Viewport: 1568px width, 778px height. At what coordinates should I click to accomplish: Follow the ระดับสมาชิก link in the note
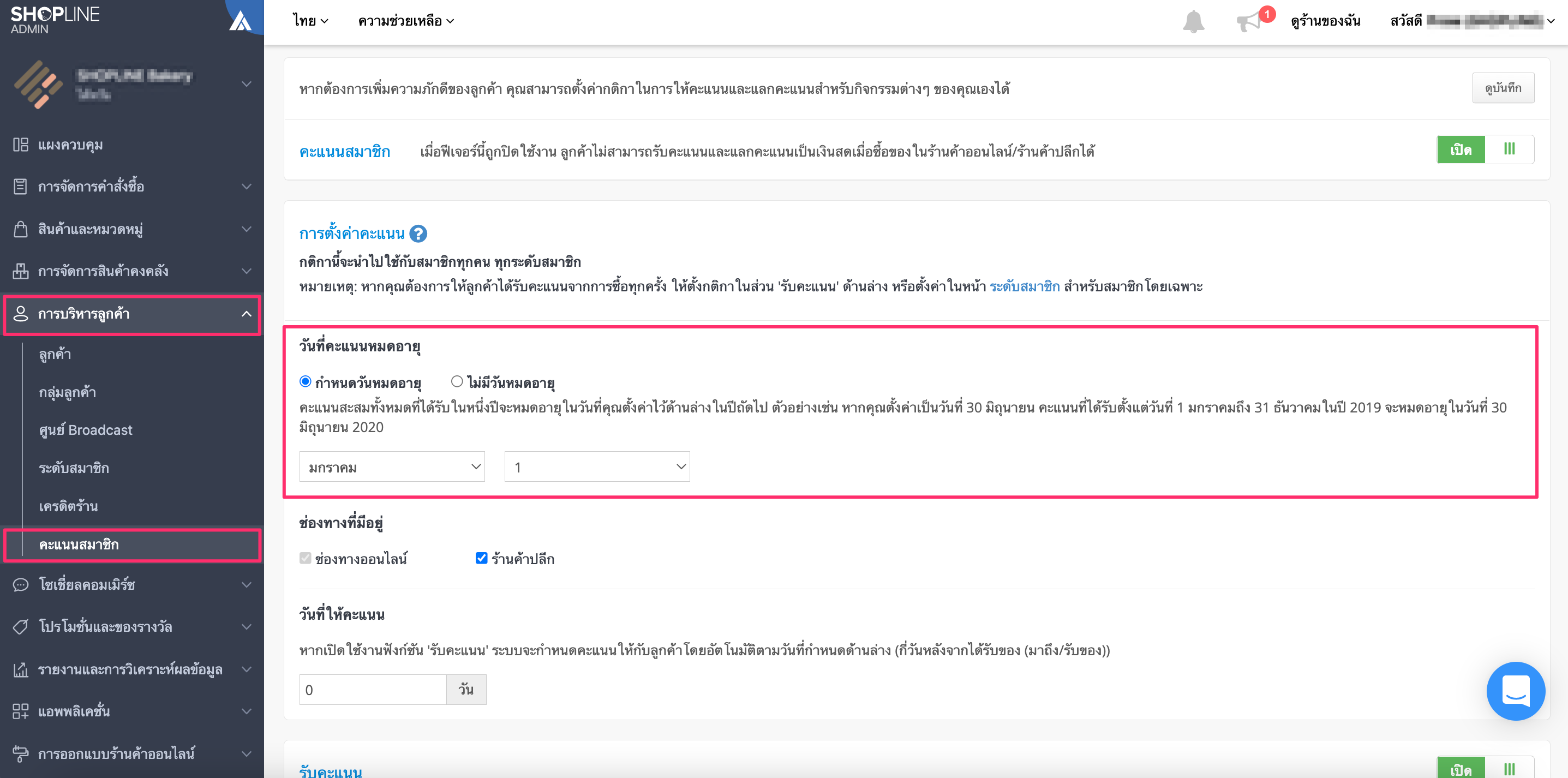pos(1025,287)
